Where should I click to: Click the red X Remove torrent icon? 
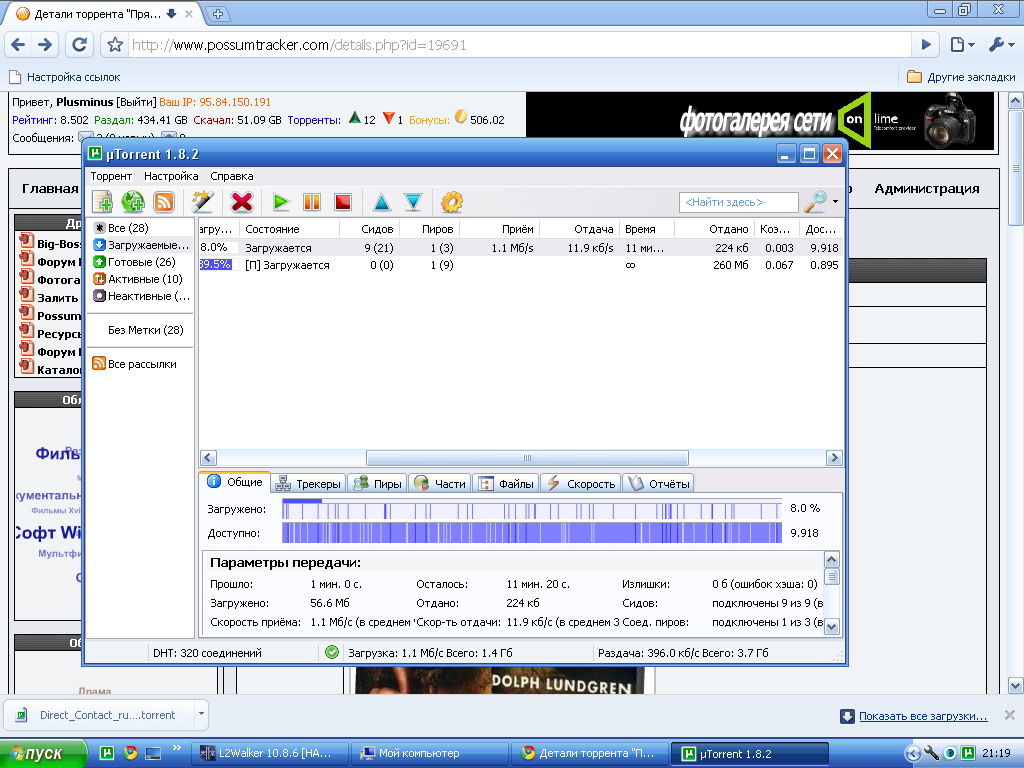(242, 202)
